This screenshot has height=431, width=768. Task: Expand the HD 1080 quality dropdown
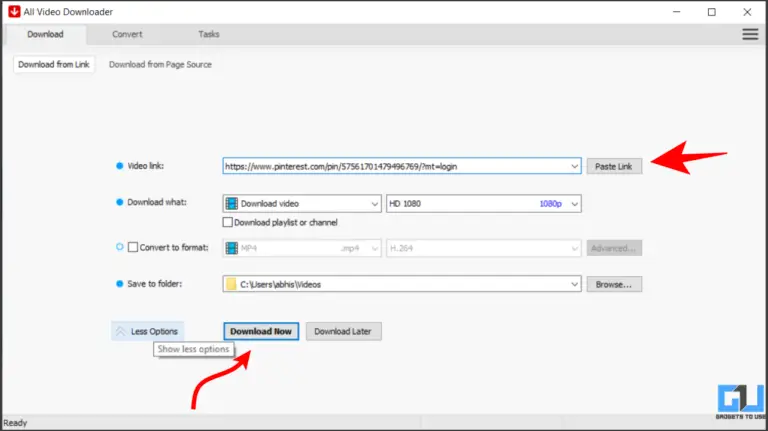pos(574,204)
